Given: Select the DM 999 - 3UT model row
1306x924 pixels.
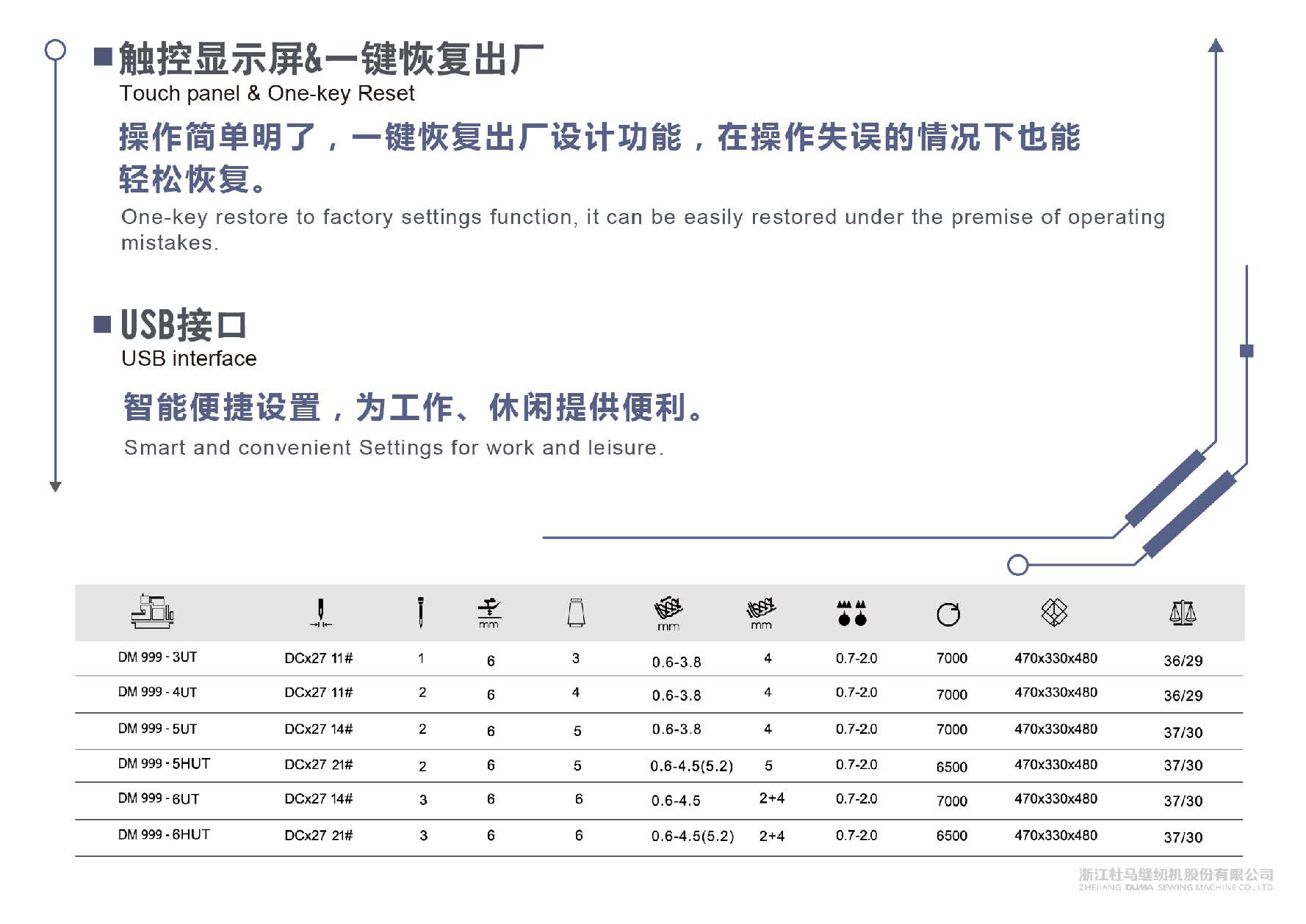Looking at the screenshot, I should (x=157, y=657).
